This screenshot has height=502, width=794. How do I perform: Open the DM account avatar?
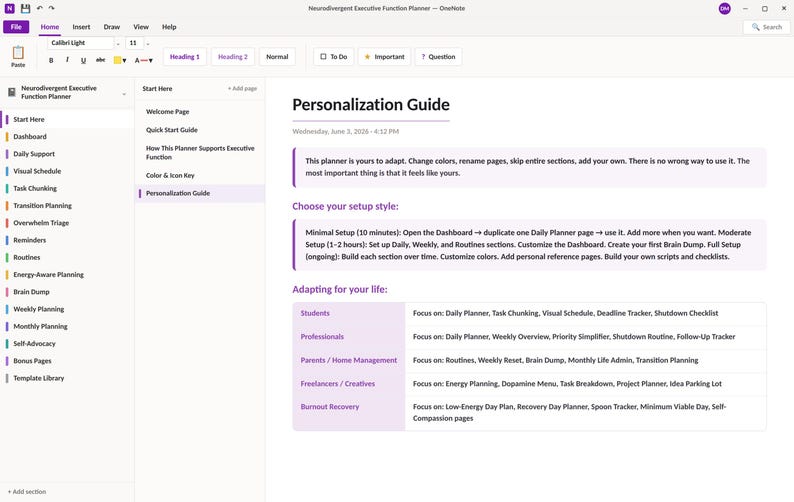tap(725, 9)
